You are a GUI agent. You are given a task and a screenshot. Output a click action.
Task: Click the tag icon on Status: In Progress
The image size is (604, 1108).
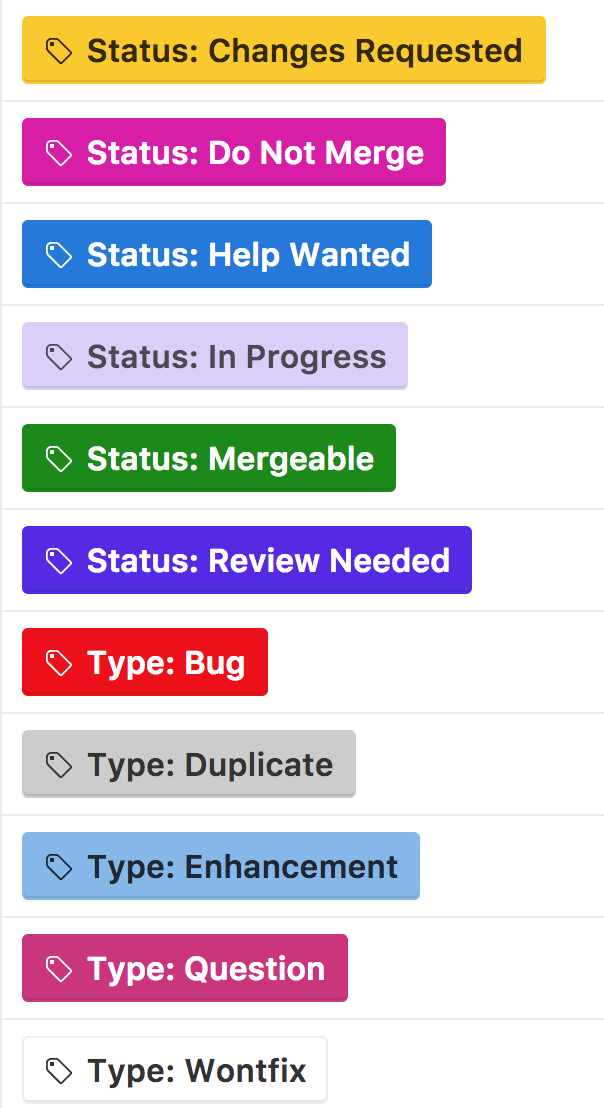coord(57,356)
